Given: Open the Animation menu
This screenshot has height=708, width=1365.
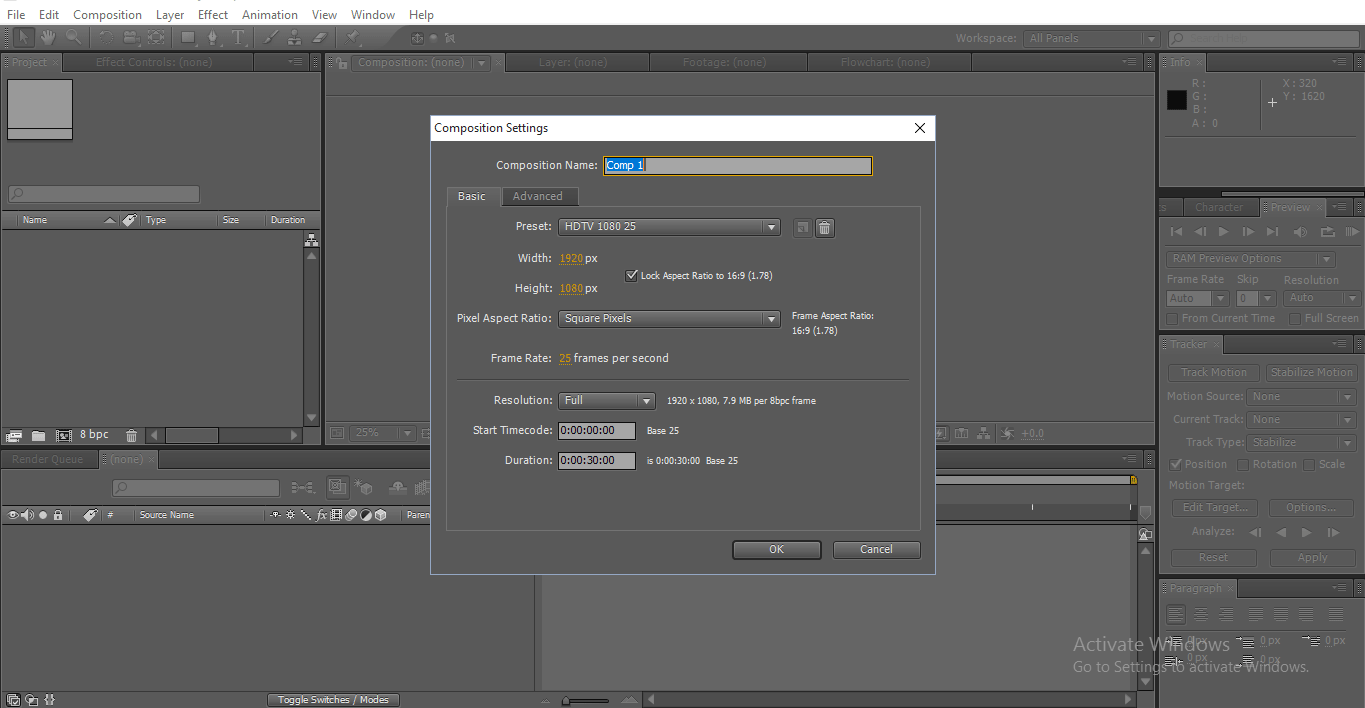Looking at the screenshot, I should tap(269, 14).
